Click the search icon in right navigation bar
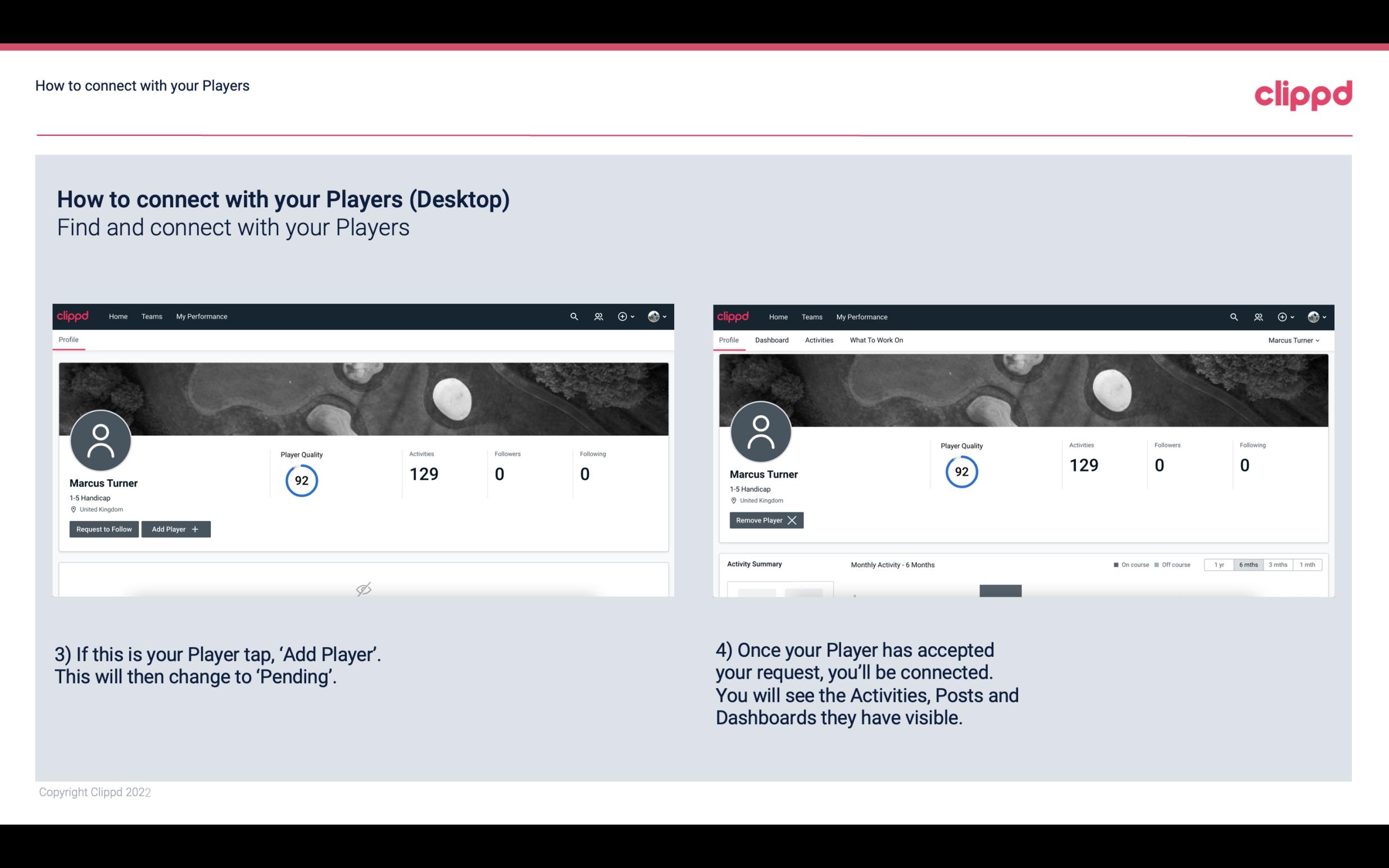This screenshot has width=1389, height=868. [x=1234, y=317]
